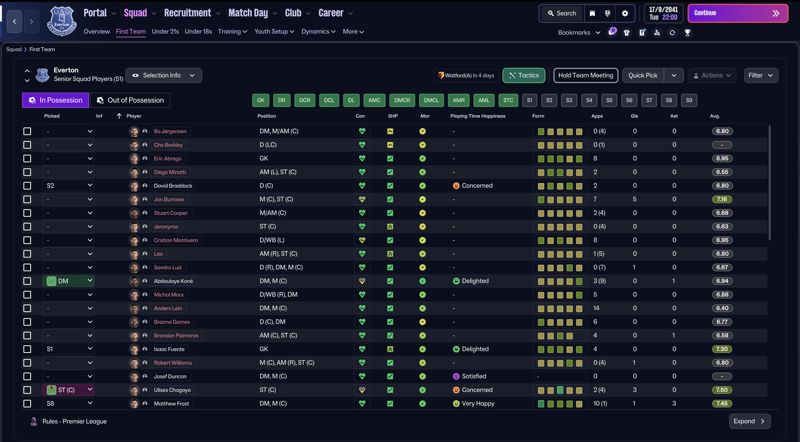This screenshot has width=800, height=442.
Task: Expand the Training submenu
Action: [232, 32]
